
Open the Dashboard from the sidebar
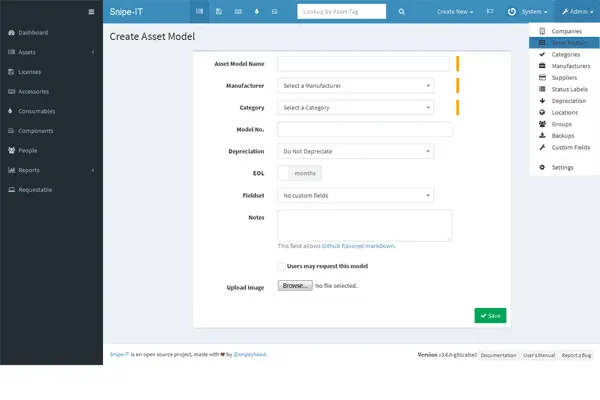33,33
